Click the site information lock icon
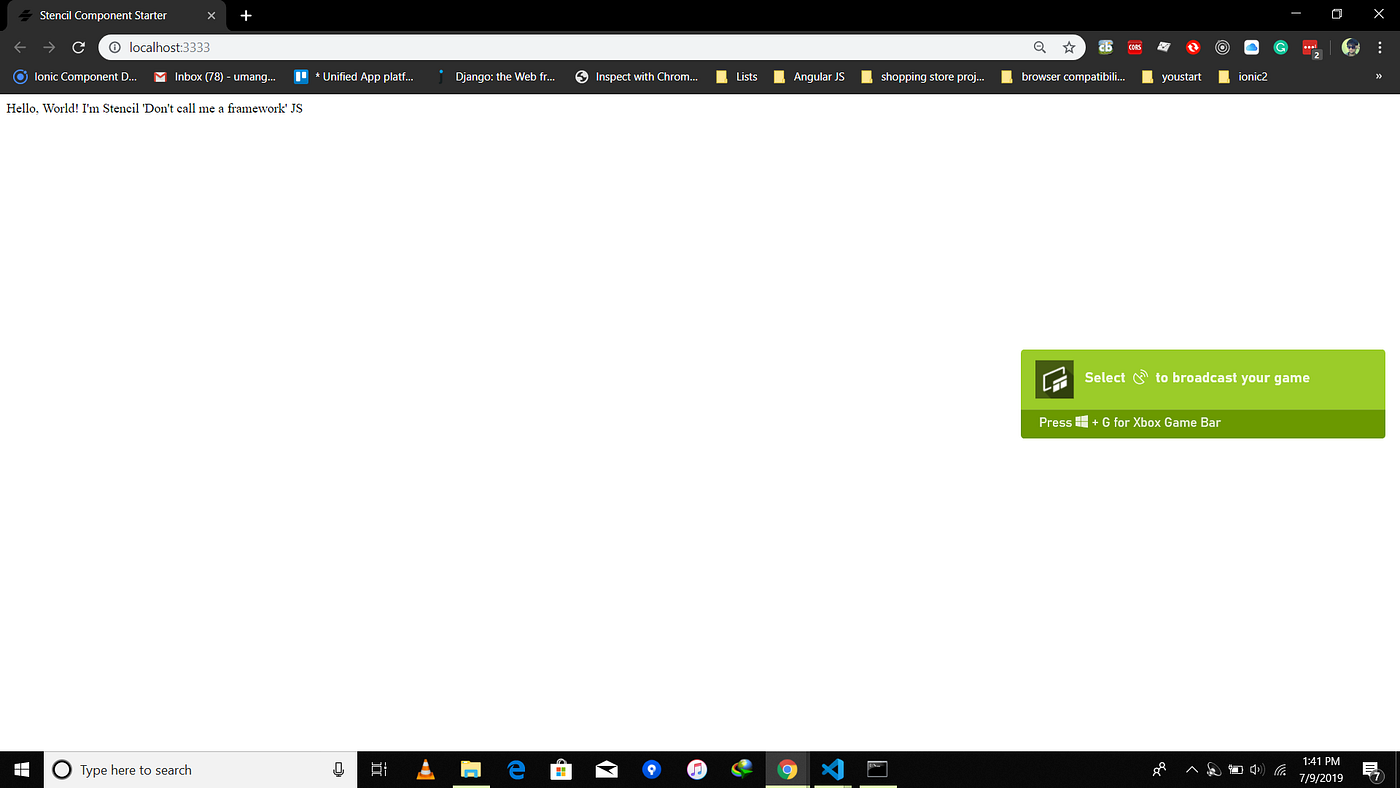 point(114,47)
